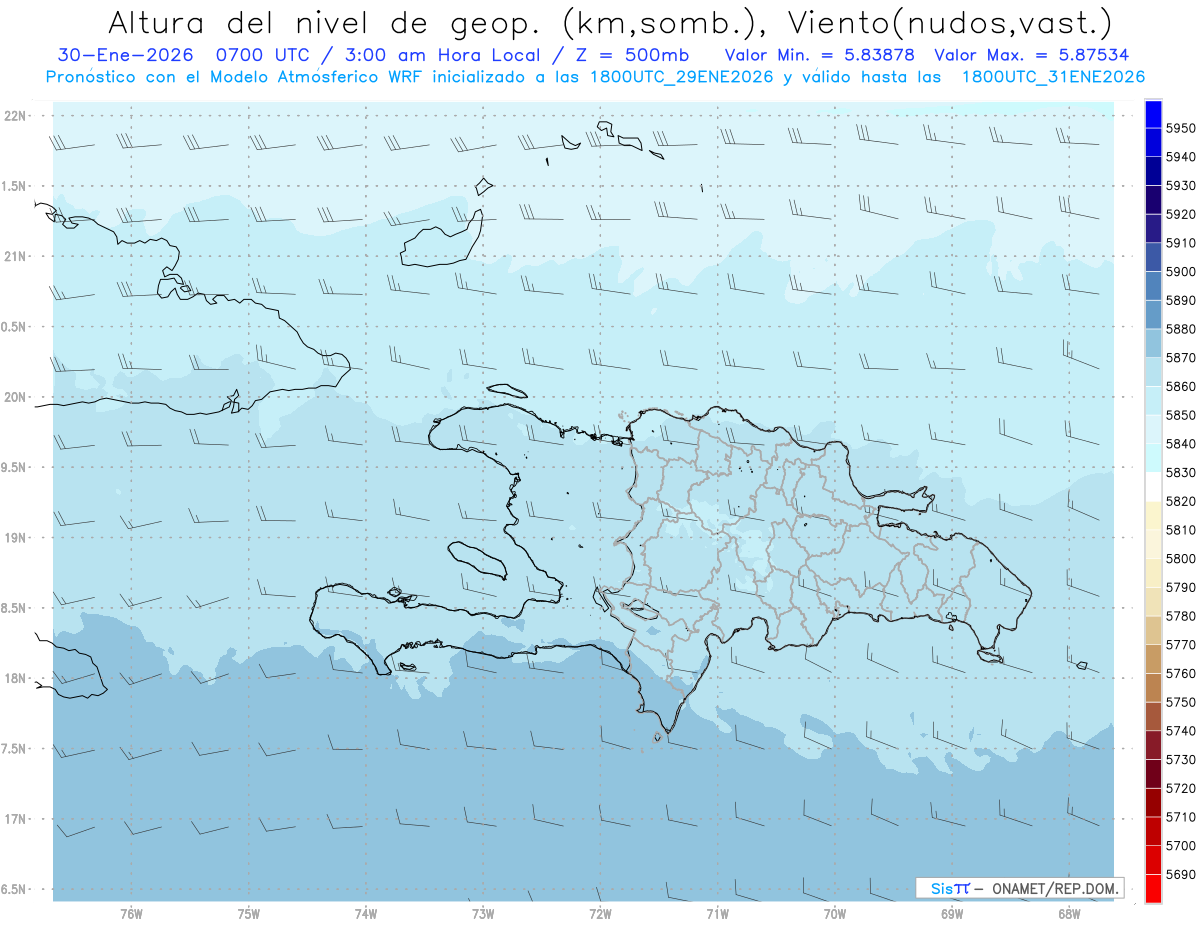Screen dimensions: 1200x927
Task: Click the '5900' color scale value
Action: (1181, 271)
